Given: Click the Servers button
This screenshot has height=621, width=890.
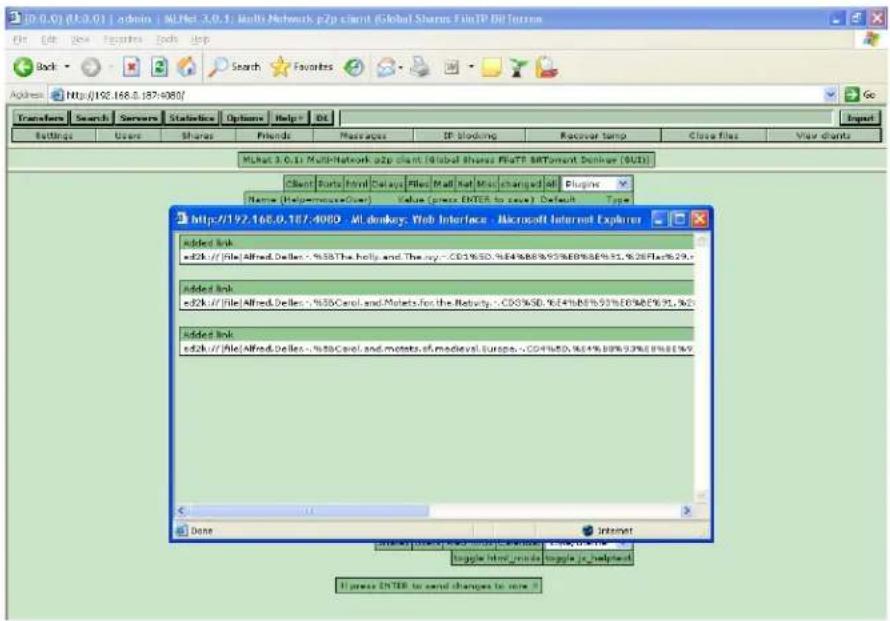Looking at the screenshot, I should (138, 118).
